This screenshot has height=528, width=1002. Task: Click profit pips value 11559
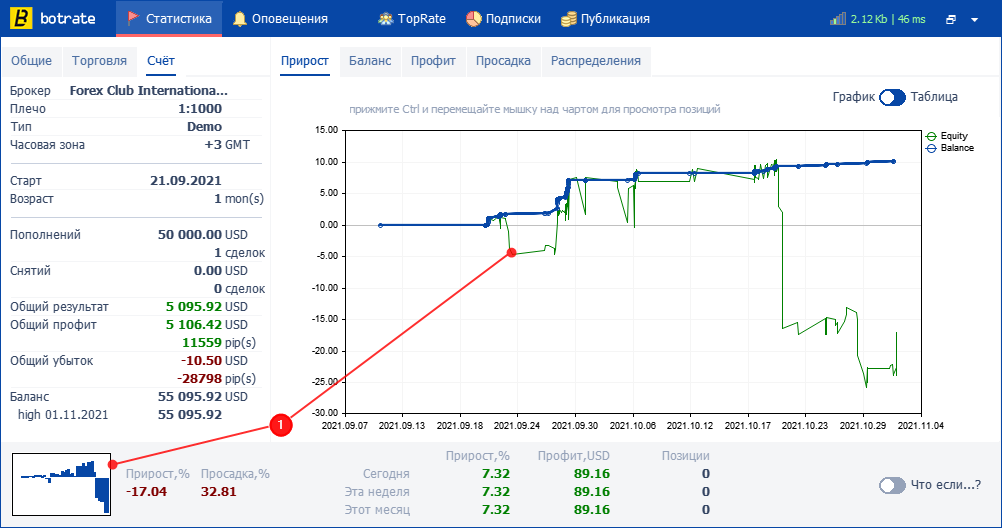click(202, 343)
